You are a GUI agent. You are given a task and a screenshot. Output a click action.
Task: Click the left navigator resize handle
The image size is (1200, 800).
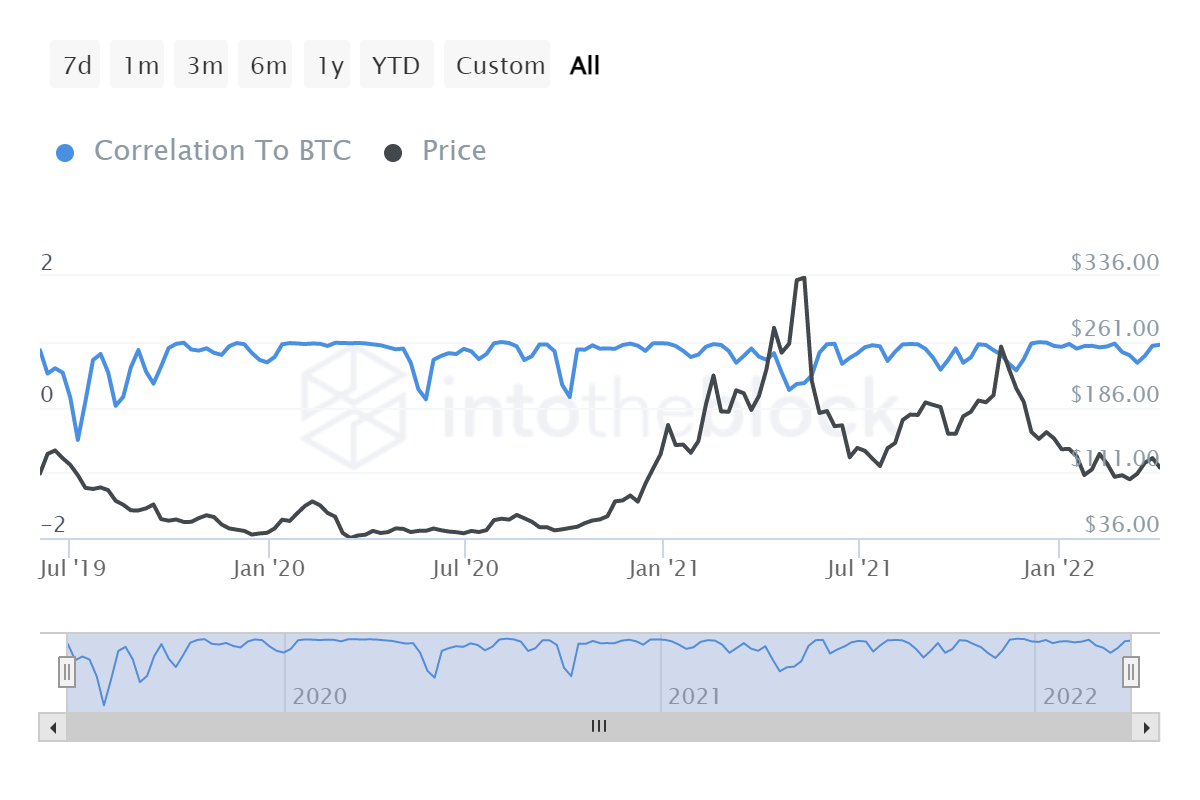[x=66, y=672]
